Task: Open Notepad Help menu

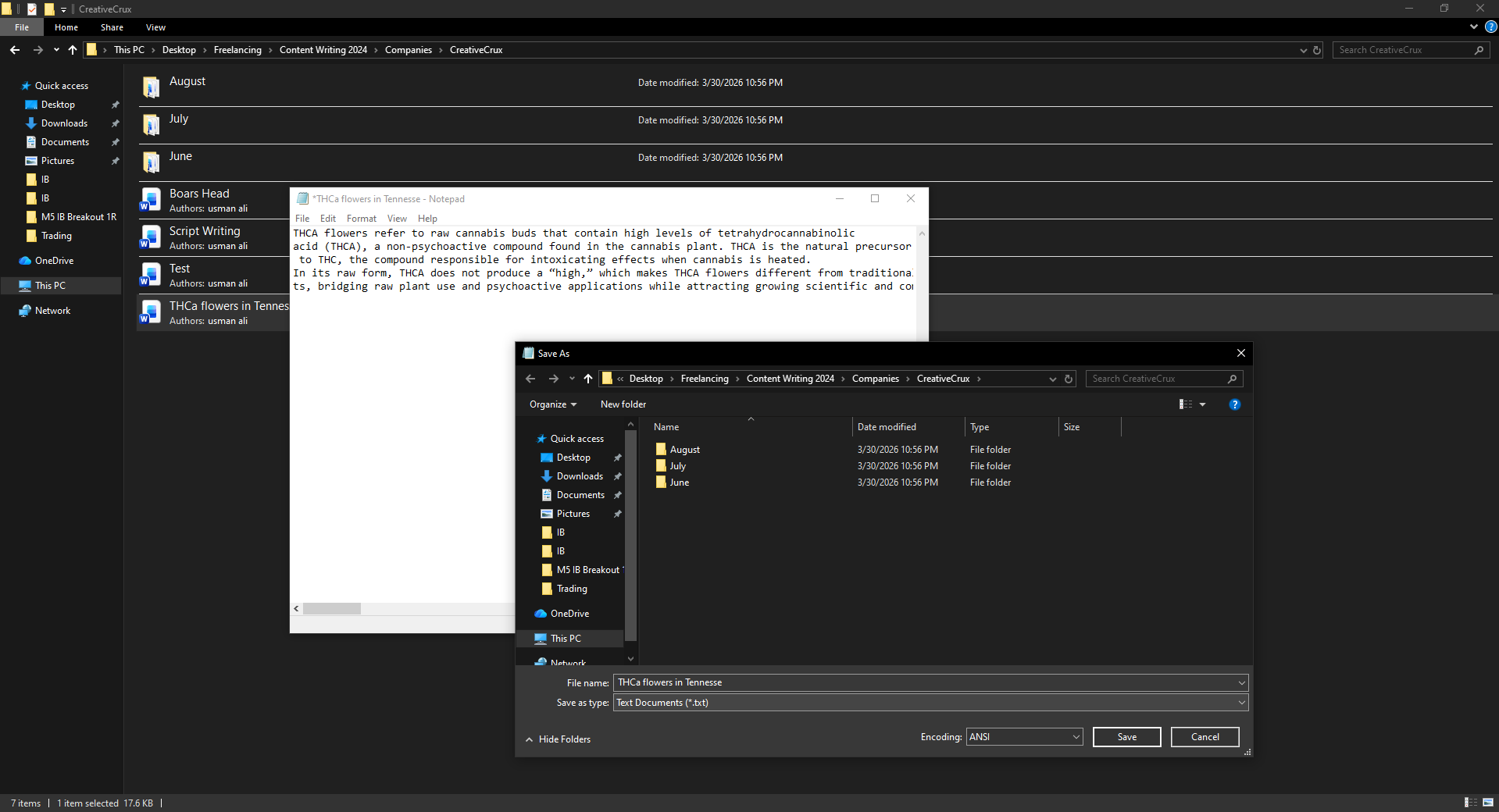Action: (427, 219)
